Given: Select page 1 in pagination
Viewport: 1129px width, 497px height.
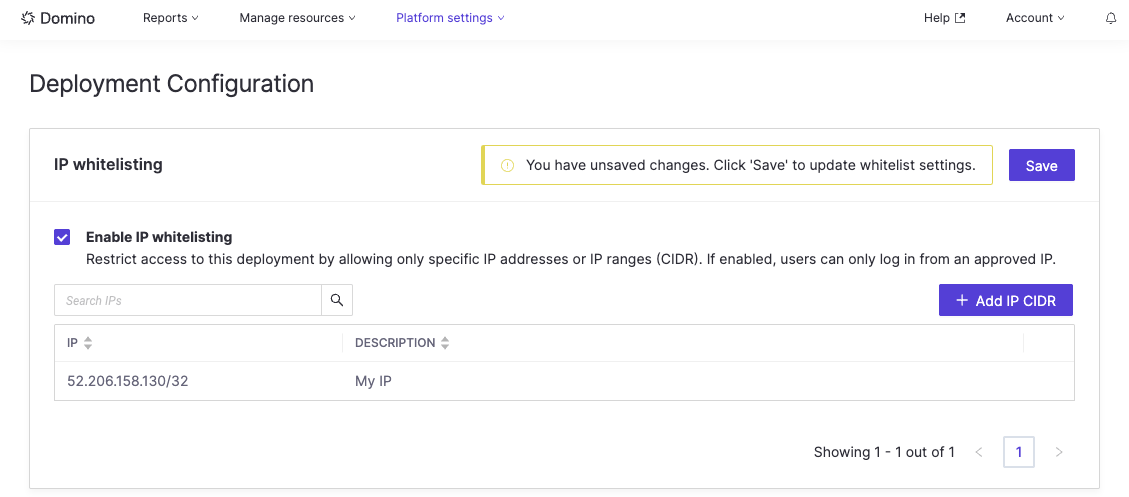Looking at the screenshot, I should [x=1019, y=452].
